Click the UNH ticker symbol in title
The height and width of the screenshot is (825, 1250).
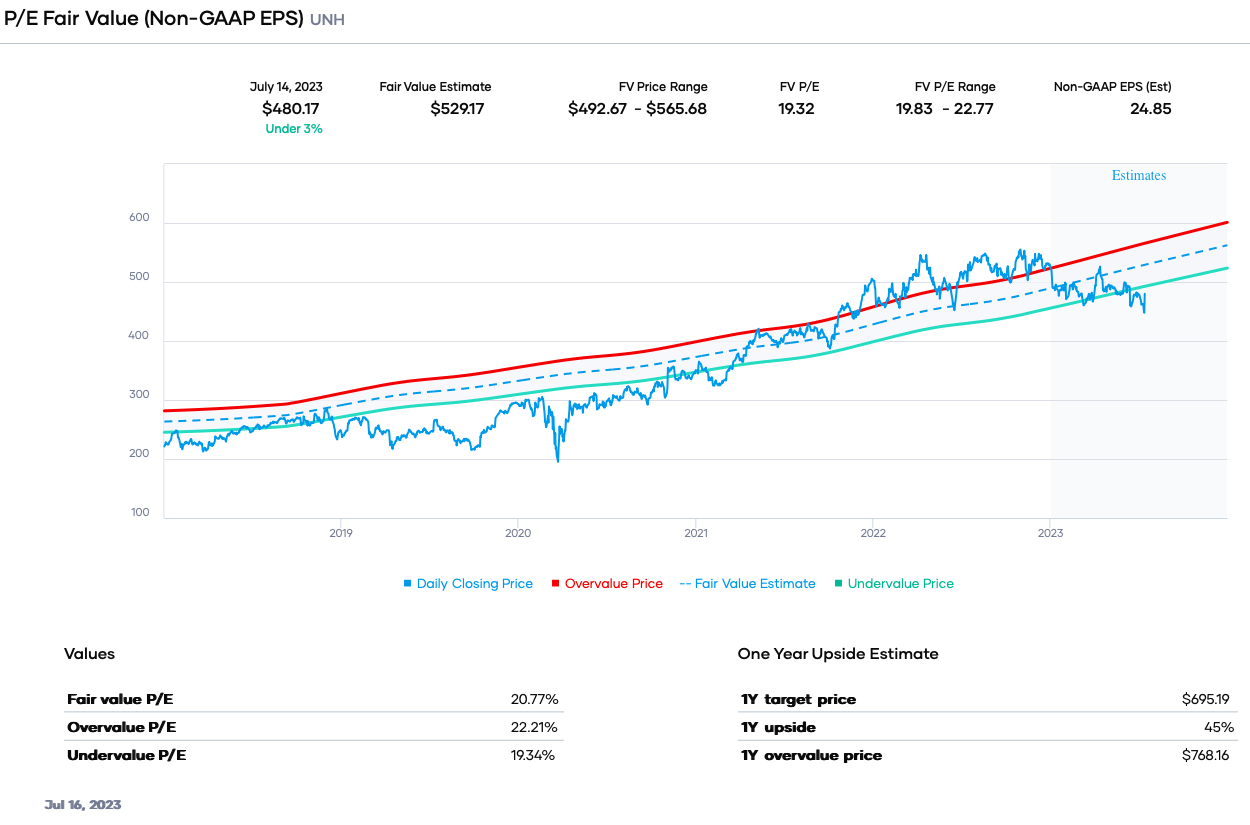point(327,20)
